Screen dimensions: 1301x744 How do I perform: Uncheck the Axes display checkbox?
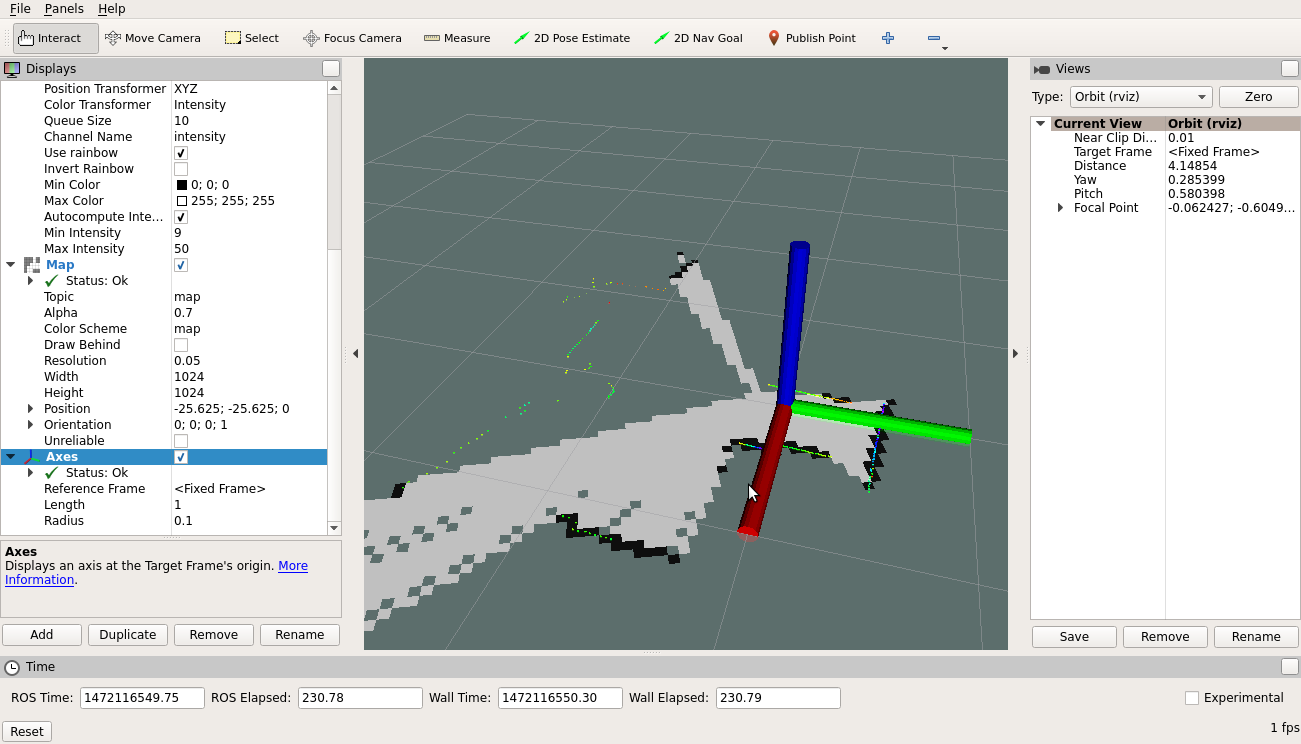181,457
